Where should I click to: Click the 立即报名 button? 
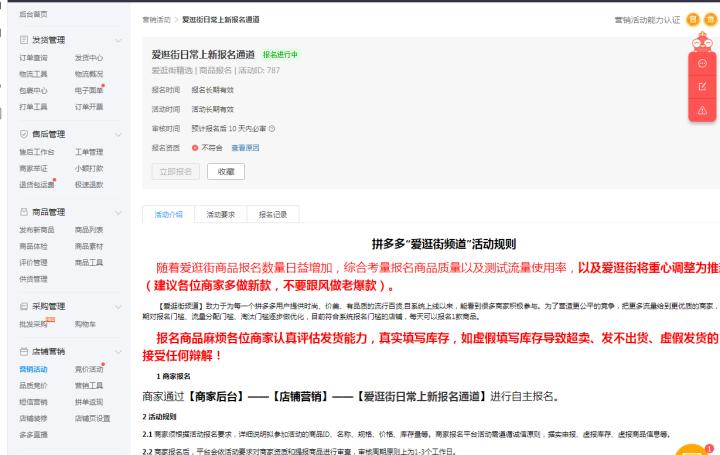point(175,172)
